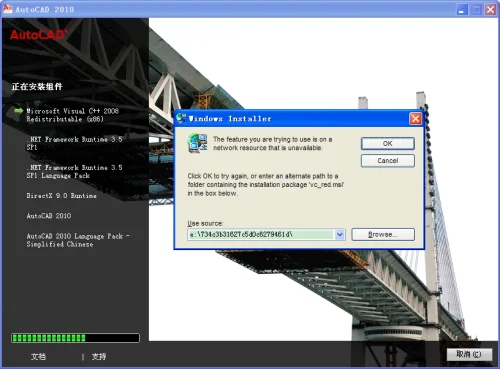Click the network computers icon in the dialog
The height and width of the screenshot is (369, 500).
[x=197, y=143]
